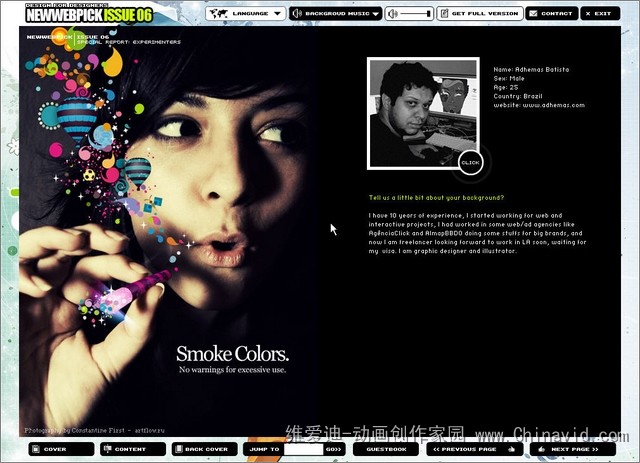Click the document icon on Get Full Version
This screenshot has height=463, width=640.
point(444,13)
